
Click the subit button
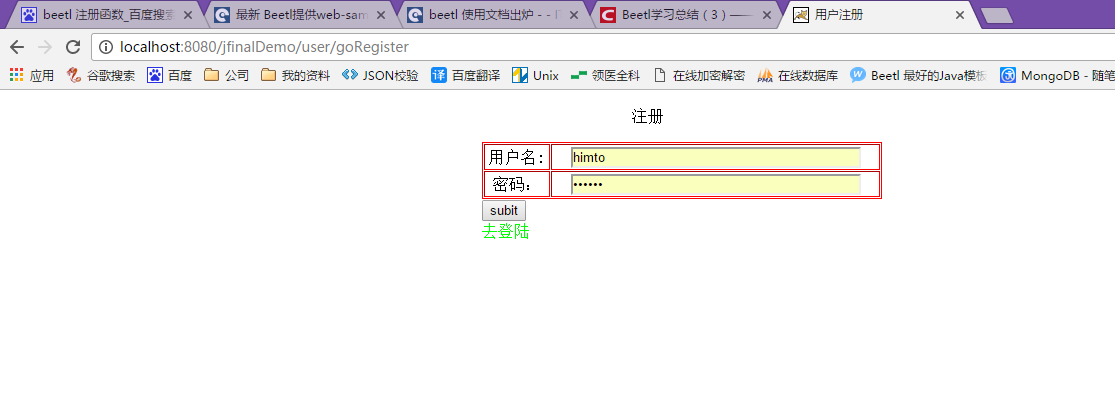tap(504, 210)
